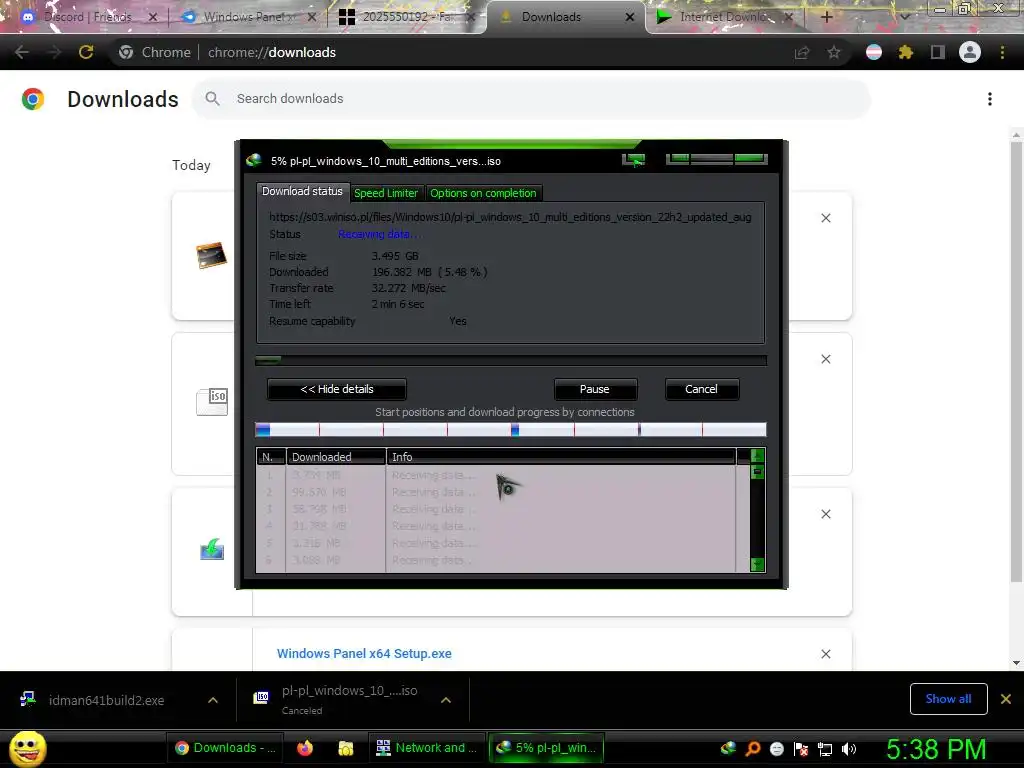Open Downloads page more actions menu
The image size is (1024, 768).
[990, 99]
